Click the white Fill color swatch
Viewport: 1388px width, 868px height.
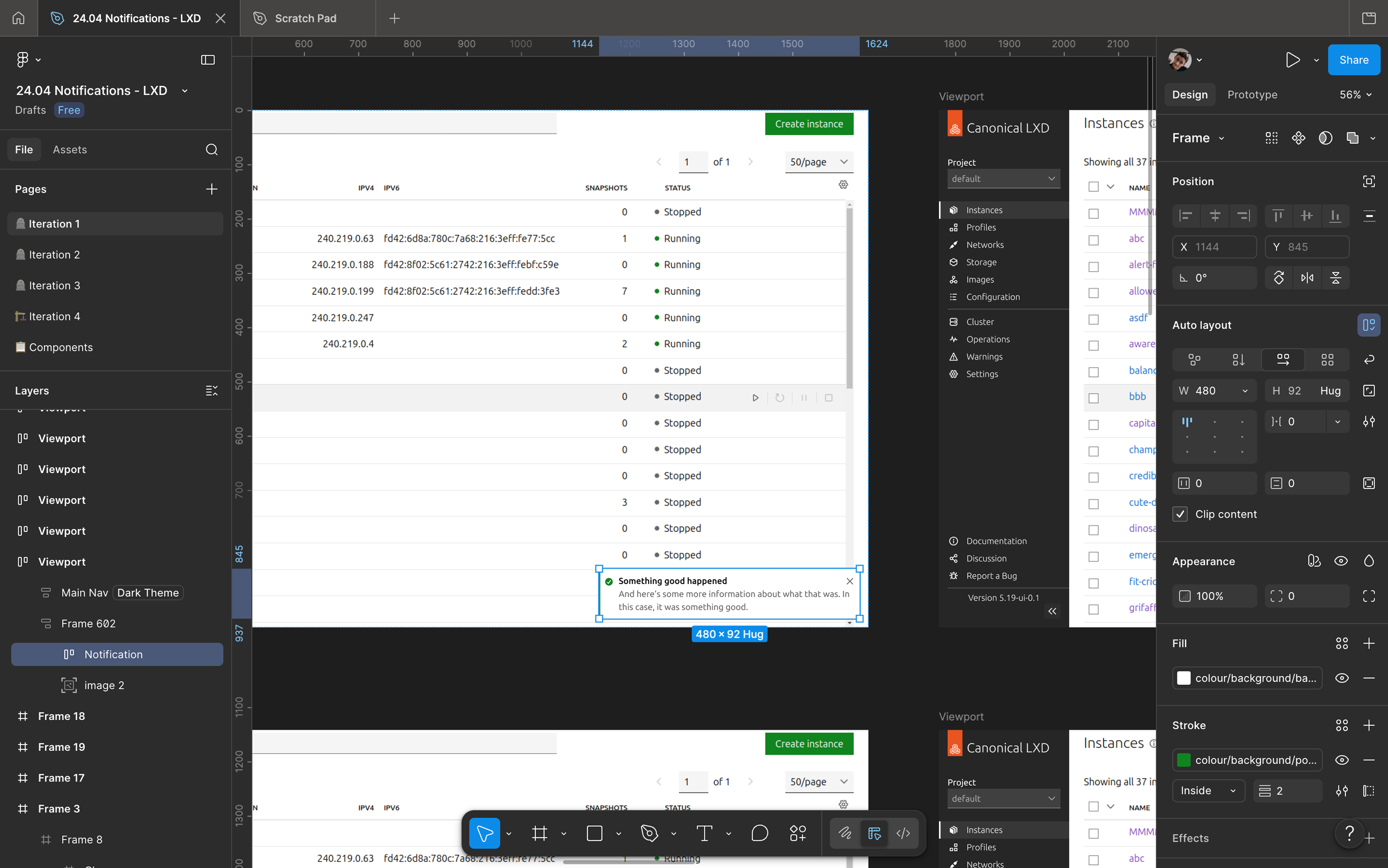1184,678
